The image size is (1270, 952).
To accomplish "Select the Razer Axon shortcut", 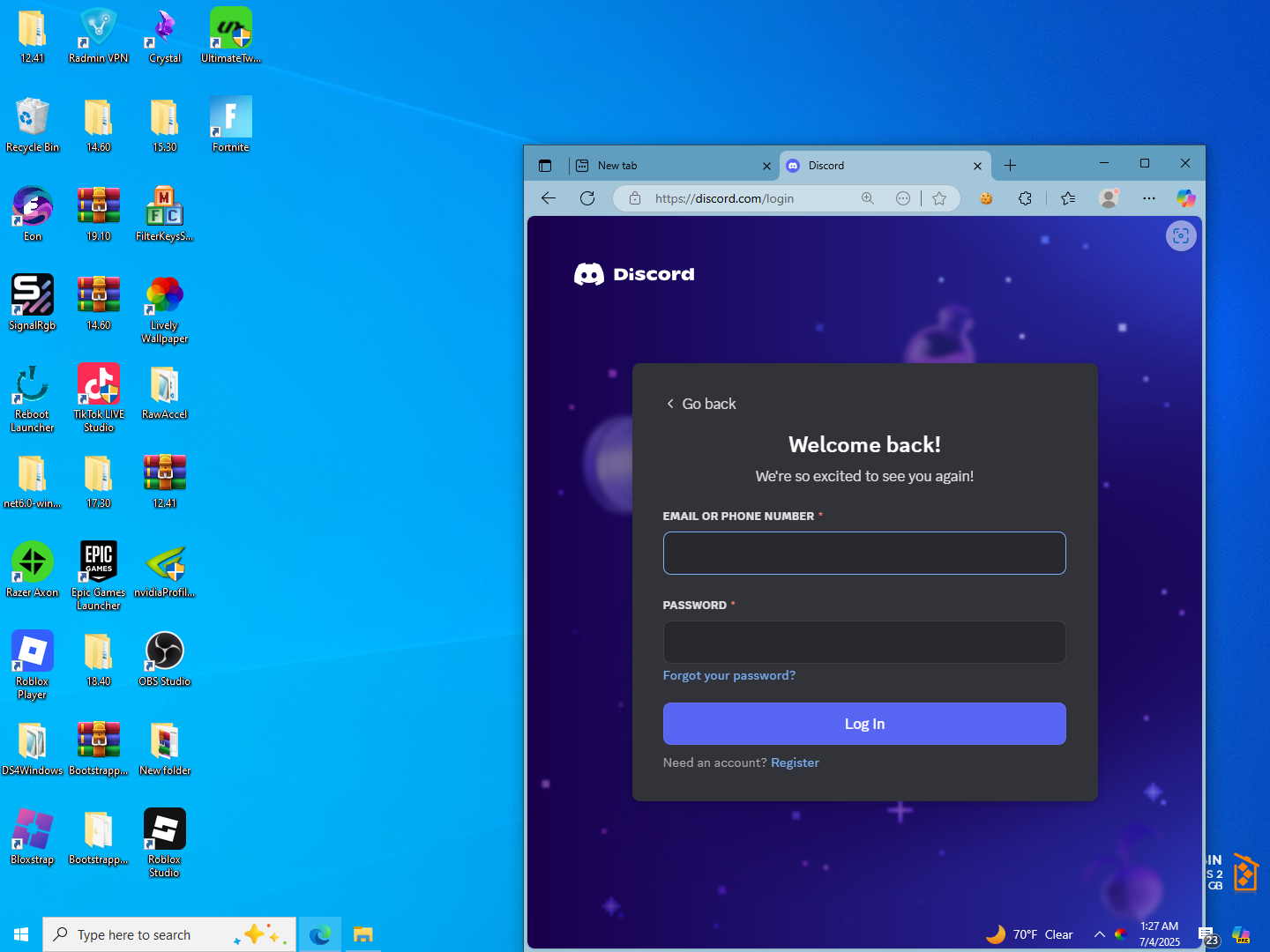I will [x=33, y=570].
